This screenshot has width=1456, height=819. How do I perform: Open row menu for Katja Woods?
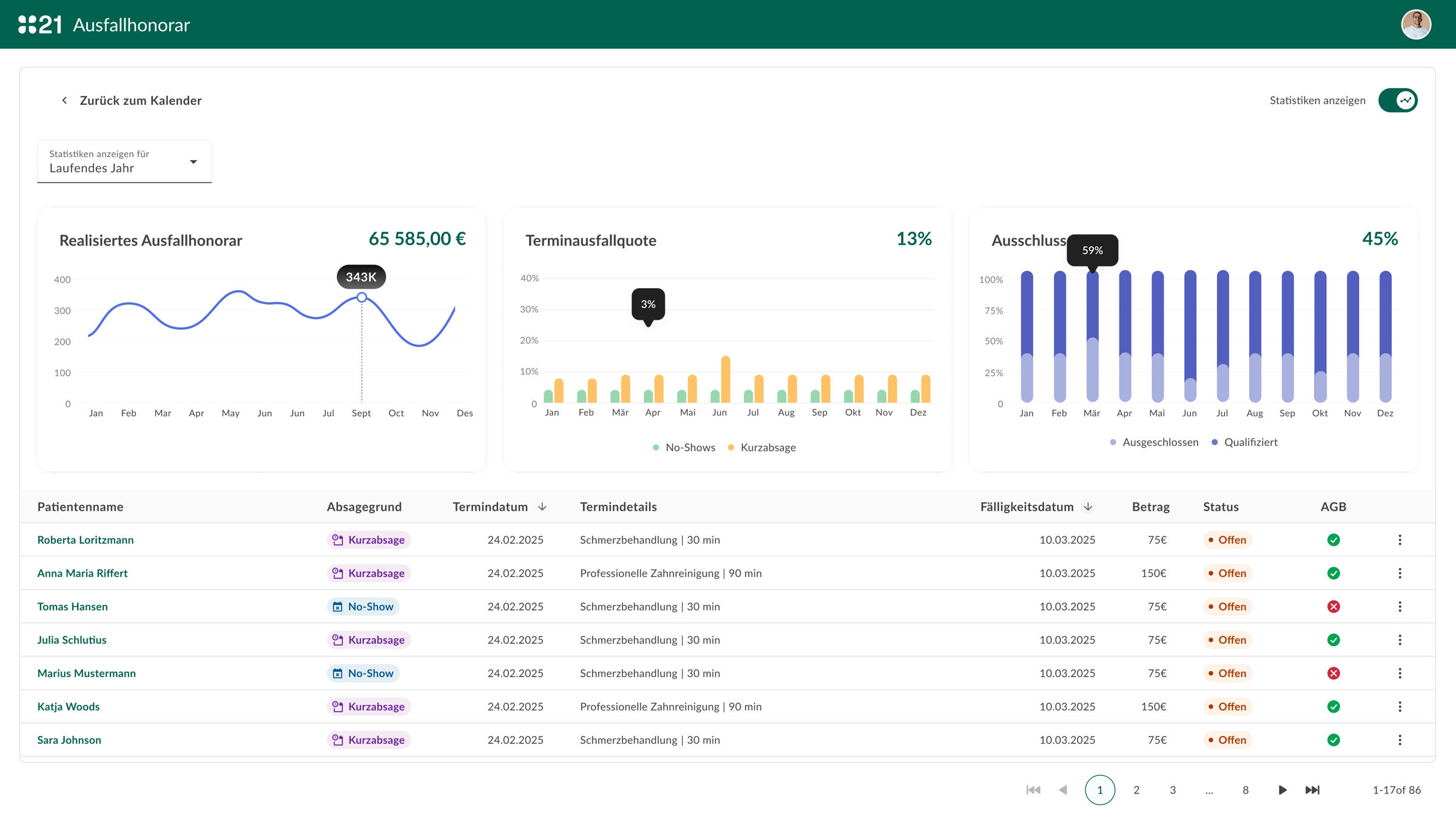[1400, 707]
